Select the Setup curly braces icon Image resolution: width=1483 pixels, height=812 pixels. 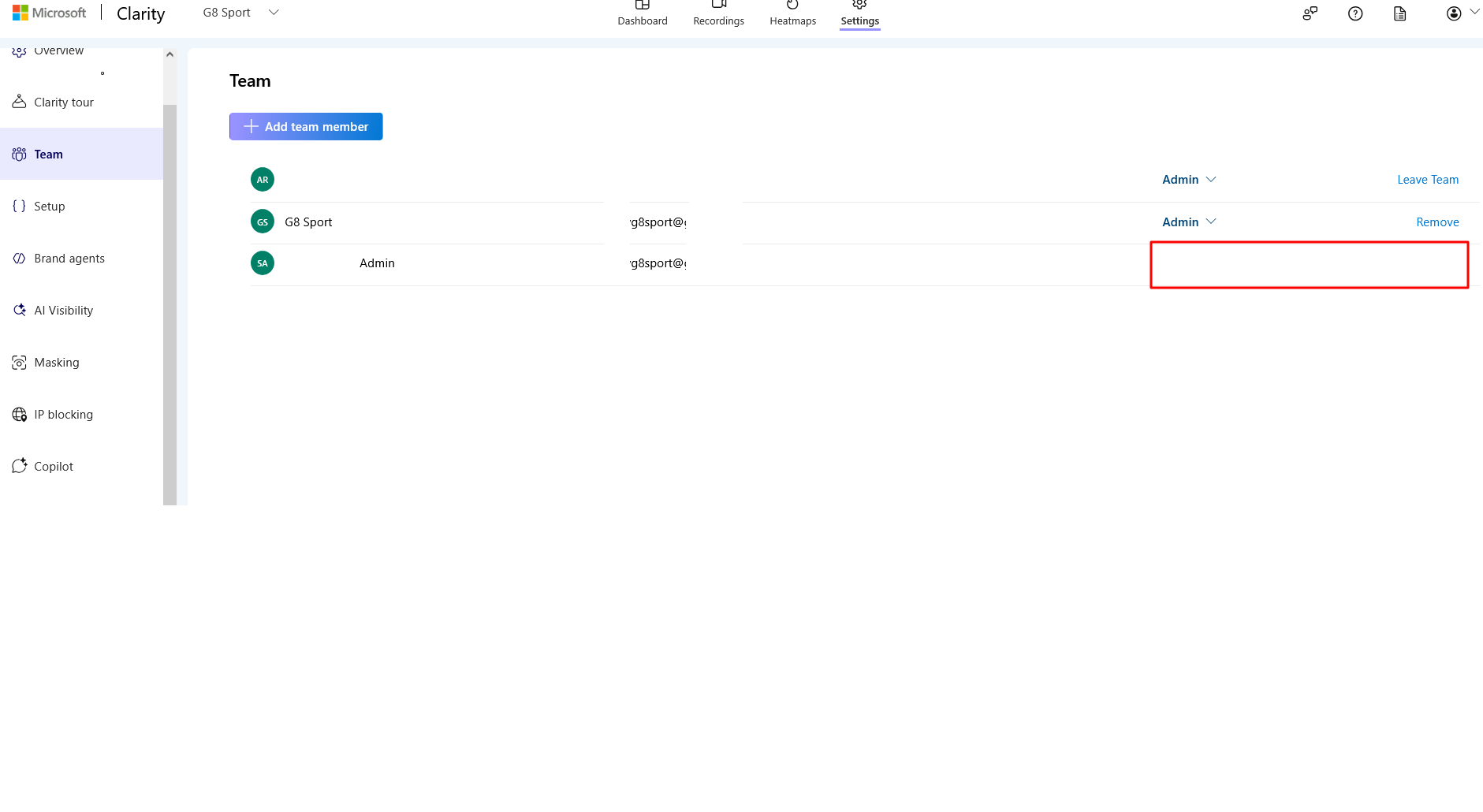(20, 207)
